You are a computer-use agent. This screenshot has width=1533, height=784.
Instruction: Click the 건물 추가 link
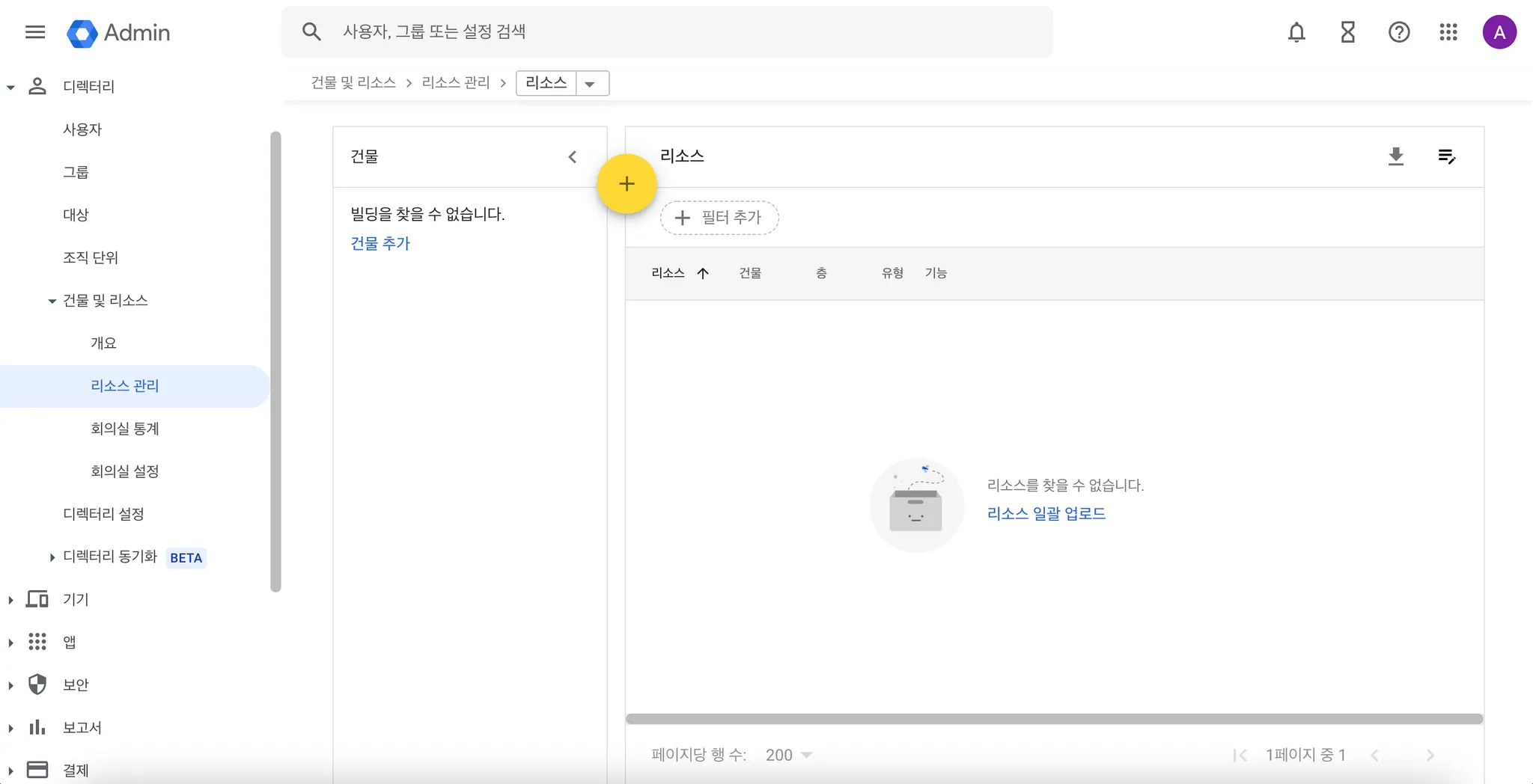(380, 243)
